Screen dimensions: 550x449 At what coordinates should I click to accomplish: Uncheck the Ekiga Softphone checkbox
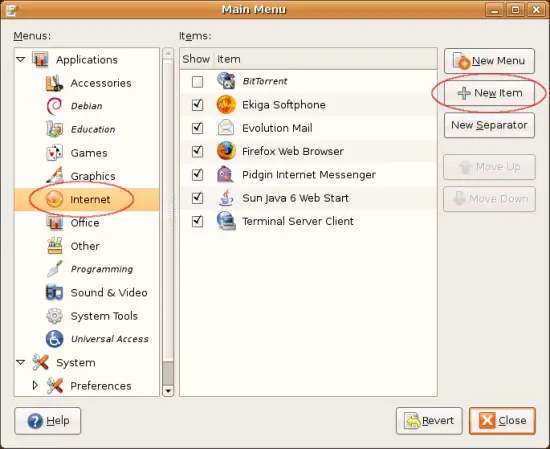pyautogui.click(x=197, y=105)
